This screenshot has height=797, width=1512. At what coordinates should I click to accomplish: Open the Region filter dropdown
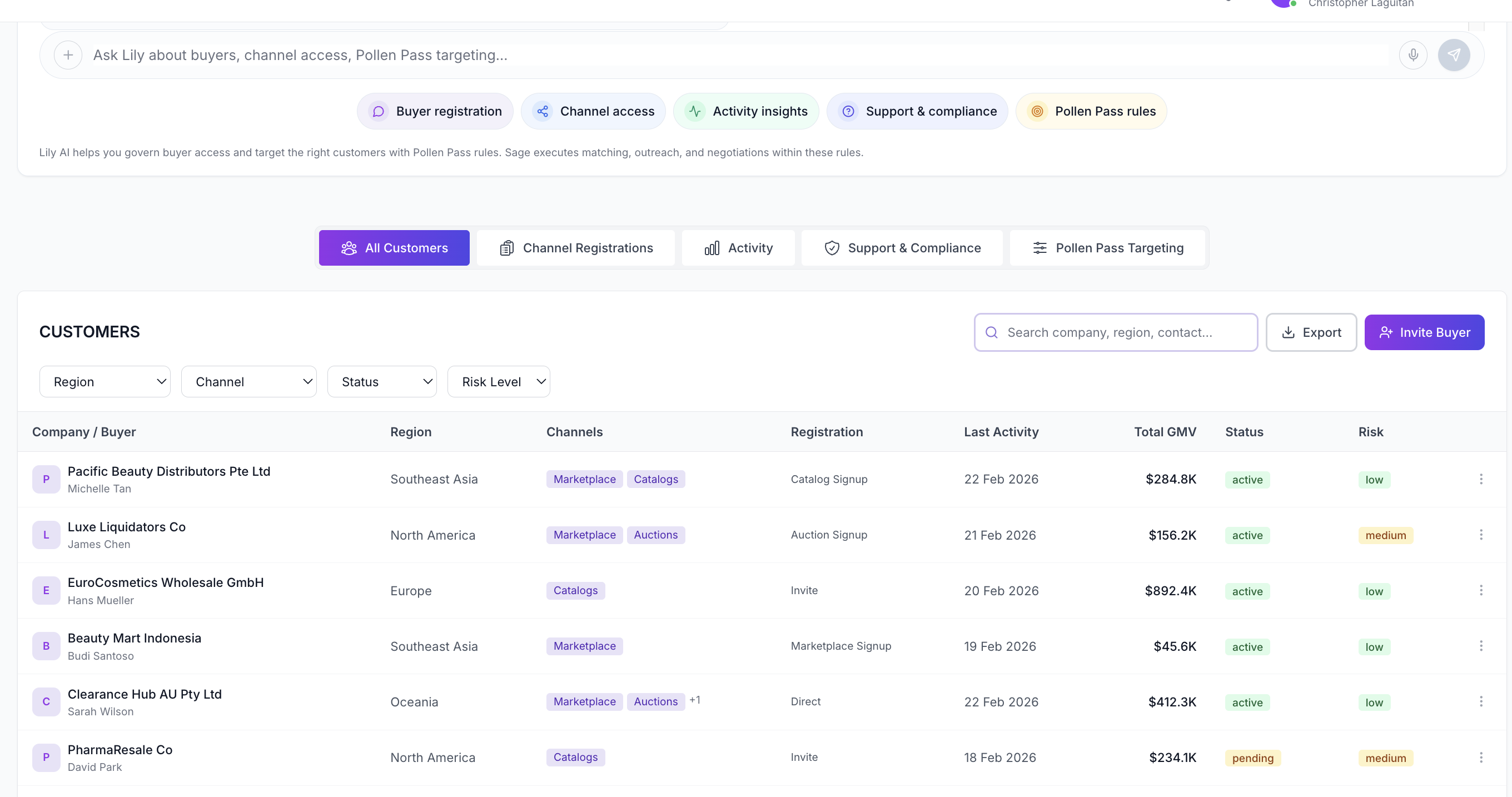[105, 381]
